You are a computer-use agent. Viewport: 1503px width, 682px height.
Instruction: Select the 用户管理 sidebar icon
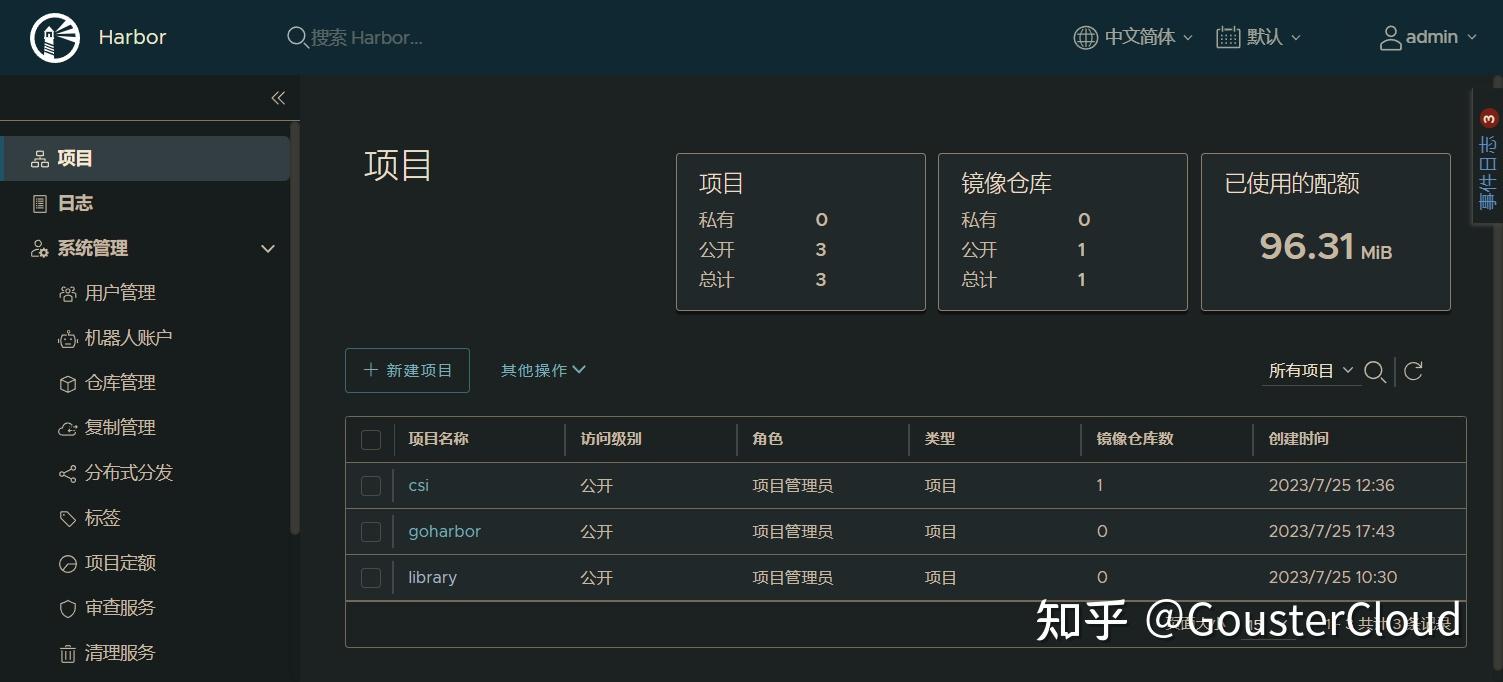pyautogui.click(x=66, y=292)
